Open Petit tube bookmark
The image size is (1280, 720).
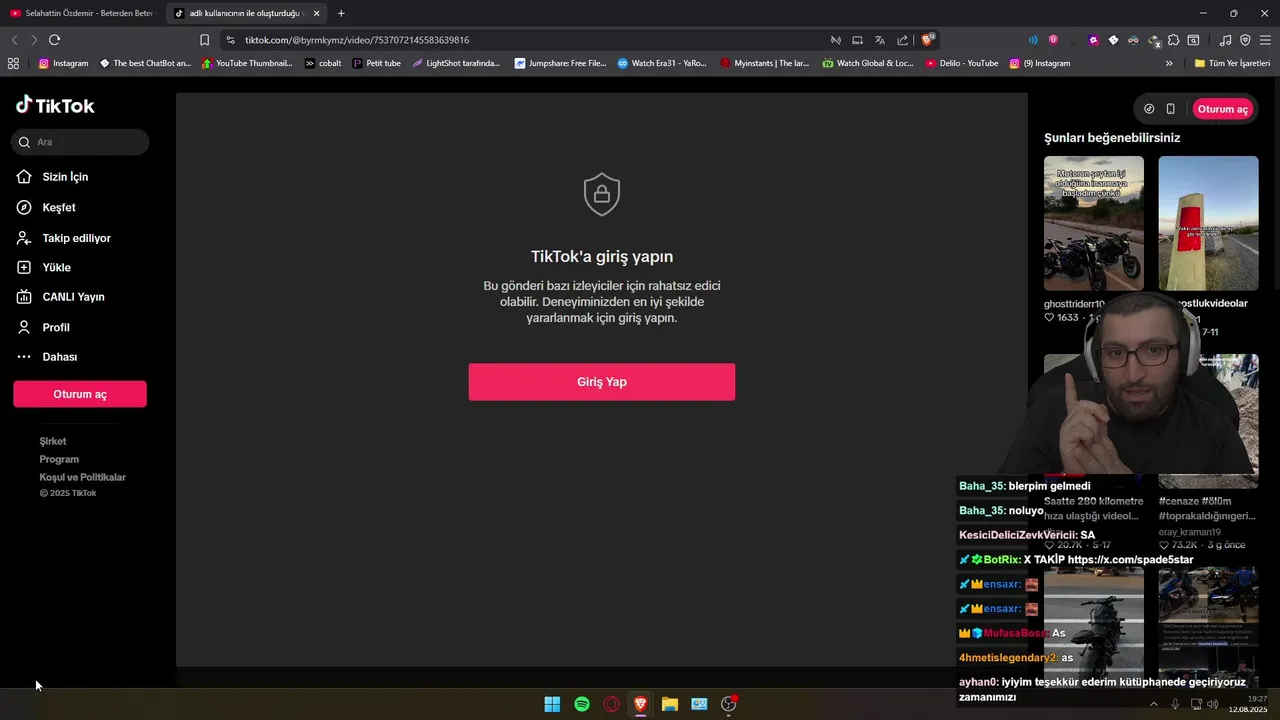pyautogui.click(x=376, y=63)
